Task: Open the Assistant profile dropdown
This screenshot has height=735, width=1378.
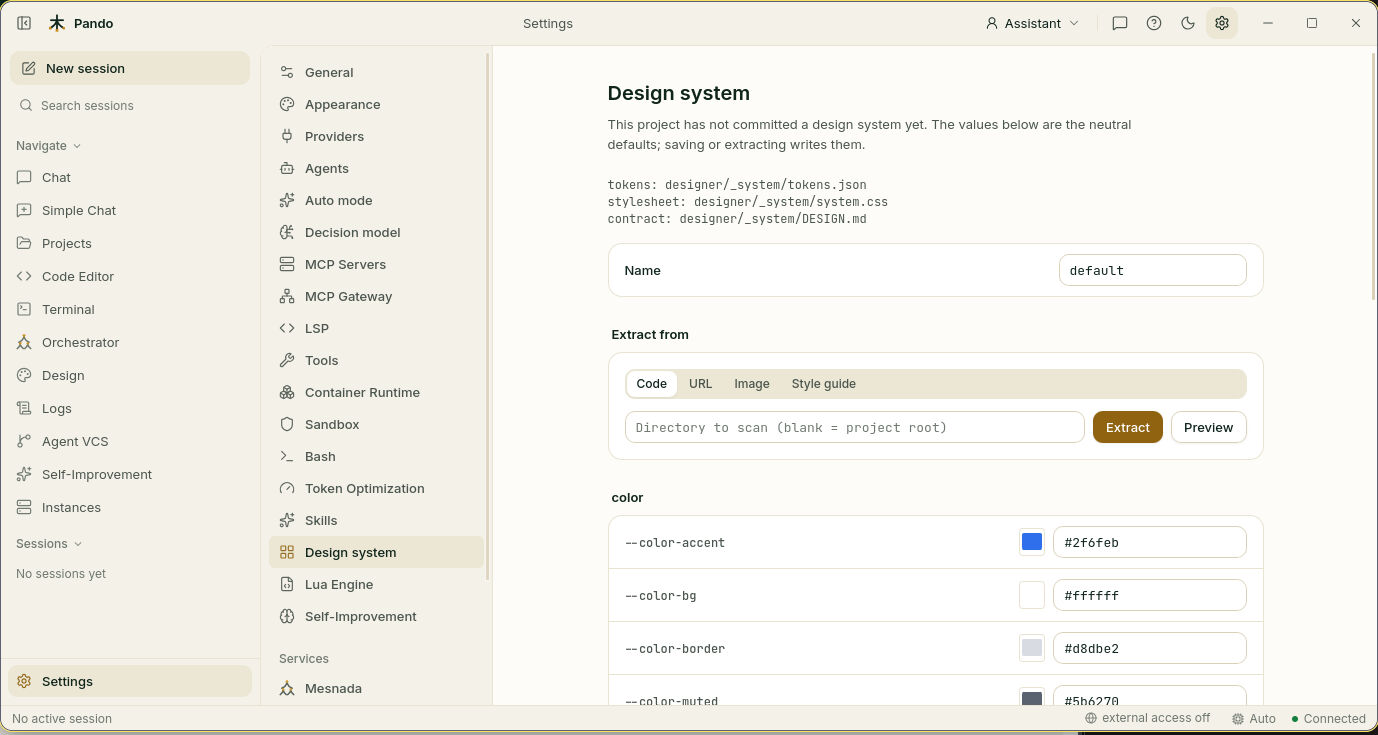Action: click(x=1032, y=23)
